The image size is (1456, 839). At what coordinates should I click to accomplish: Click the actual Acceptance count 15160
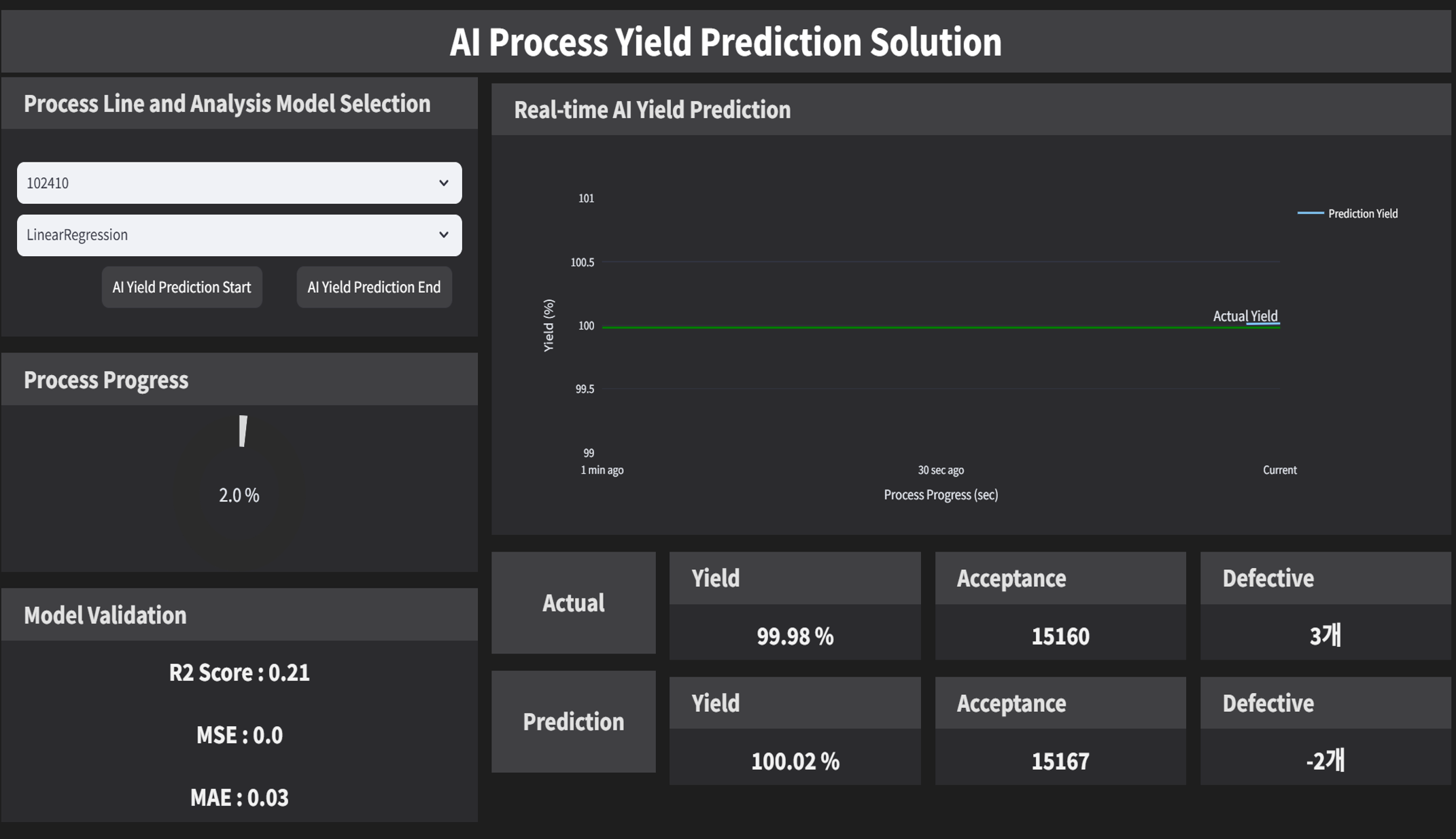tap(1060, 636)
